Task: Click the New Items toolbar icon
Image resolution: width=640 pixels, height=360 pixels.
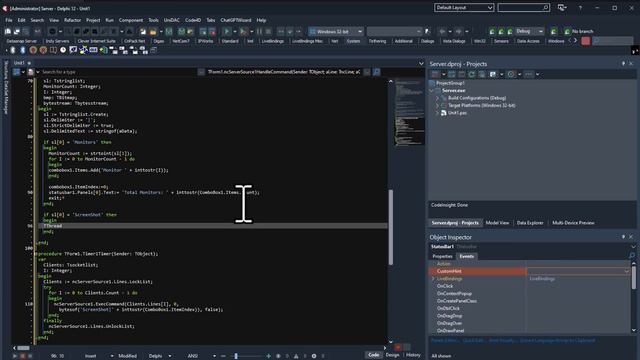Action: (142, 31)
